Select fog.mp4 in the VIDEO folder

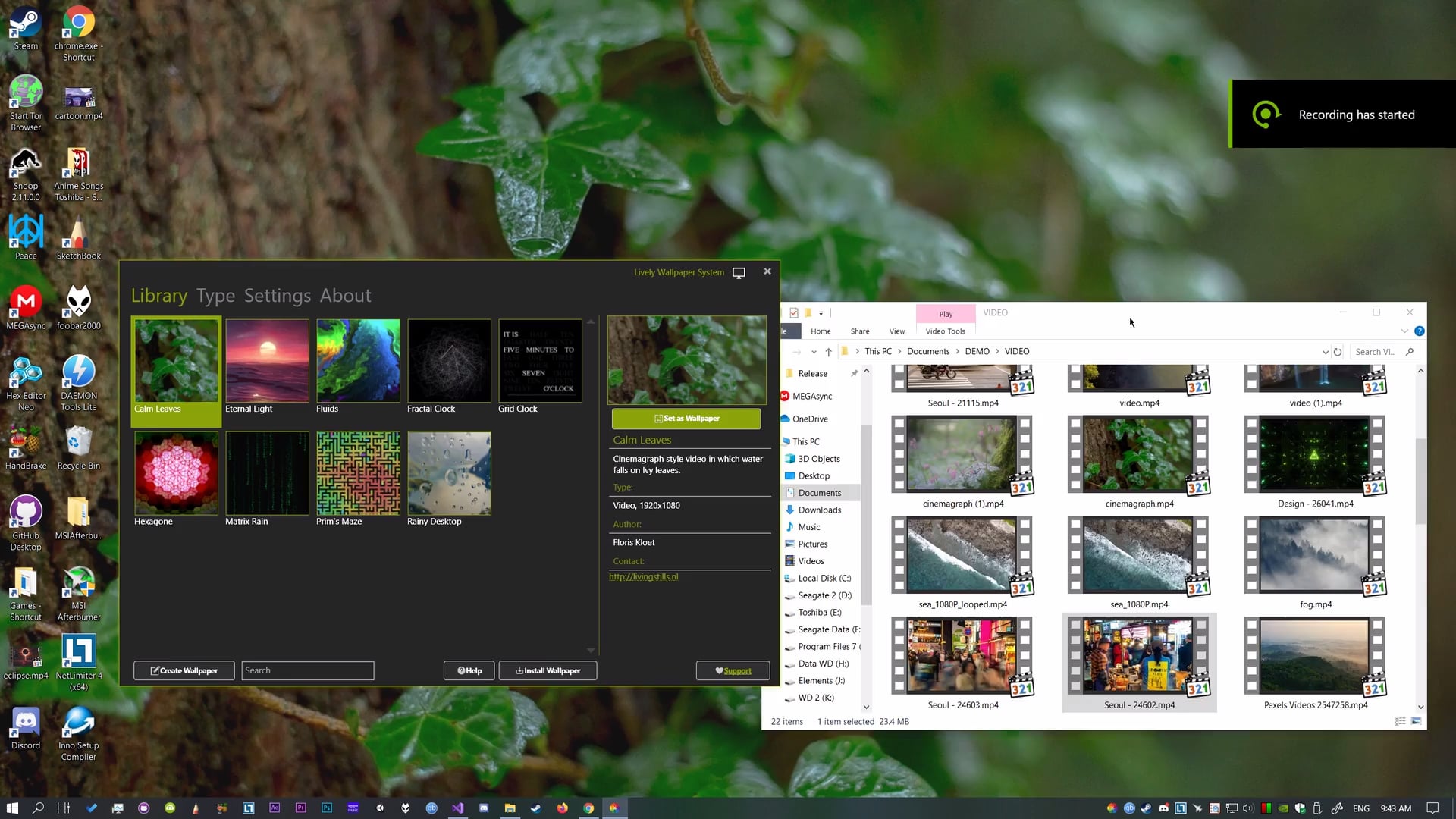1315,563
